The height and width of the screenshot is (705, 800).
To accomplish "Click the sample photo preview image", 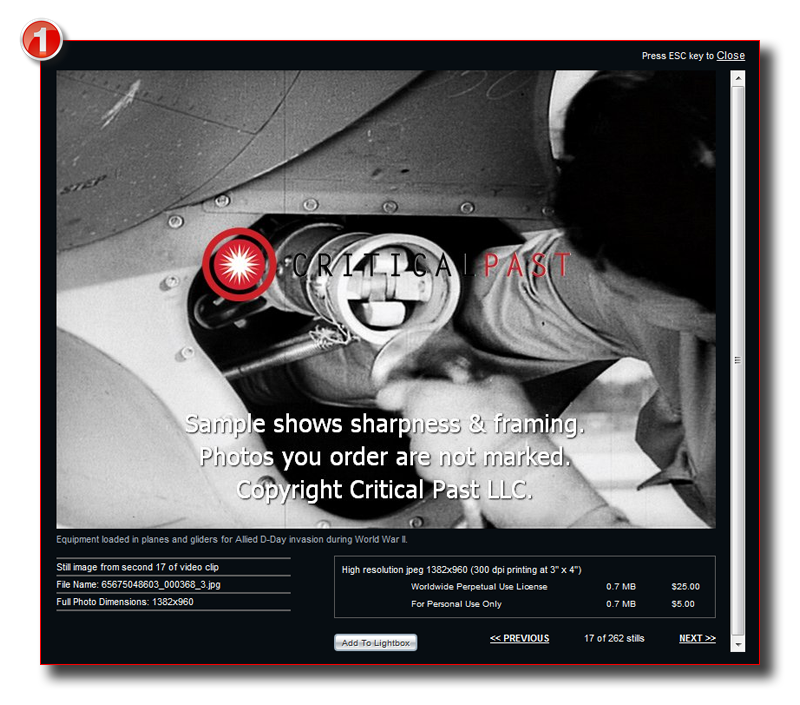I will [x=386, y=299].
